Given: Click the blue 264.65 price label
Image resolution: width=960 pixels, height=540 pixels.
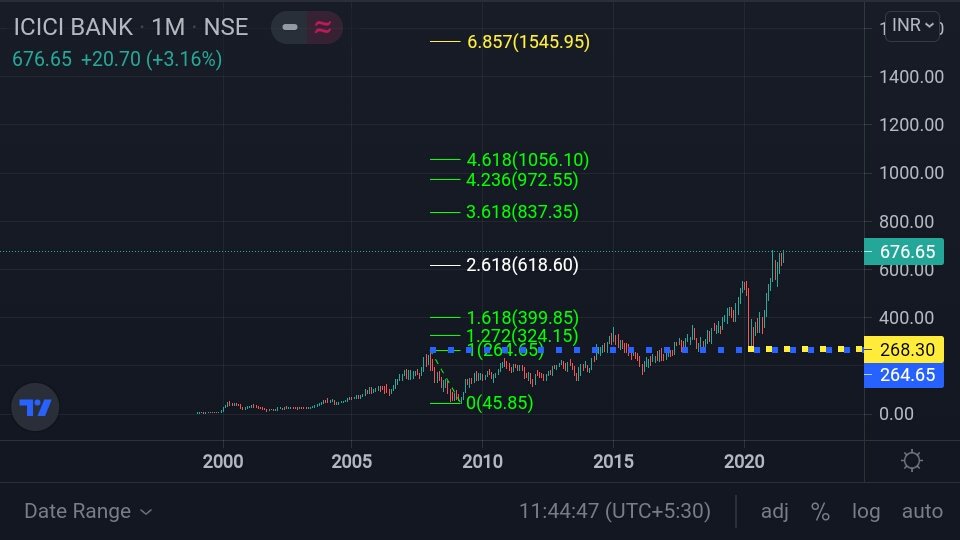Looking at the screenshot, I should pos(904,375).
